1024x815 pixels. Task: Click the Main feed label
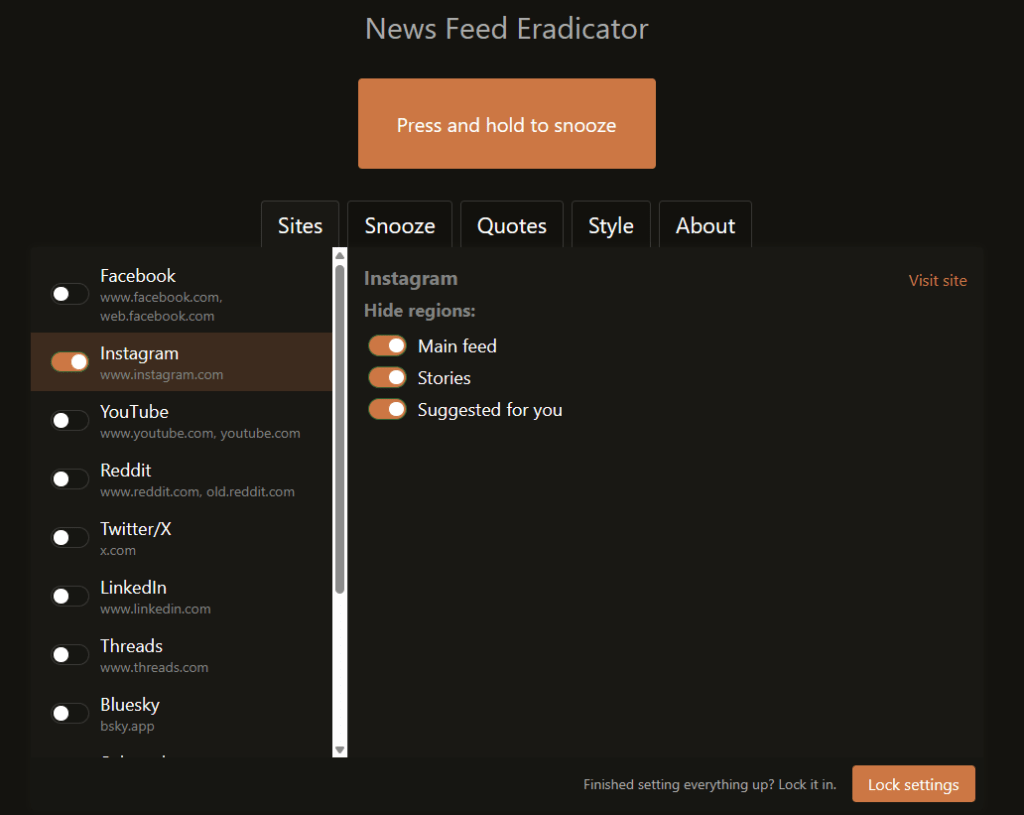coord(457,346)
